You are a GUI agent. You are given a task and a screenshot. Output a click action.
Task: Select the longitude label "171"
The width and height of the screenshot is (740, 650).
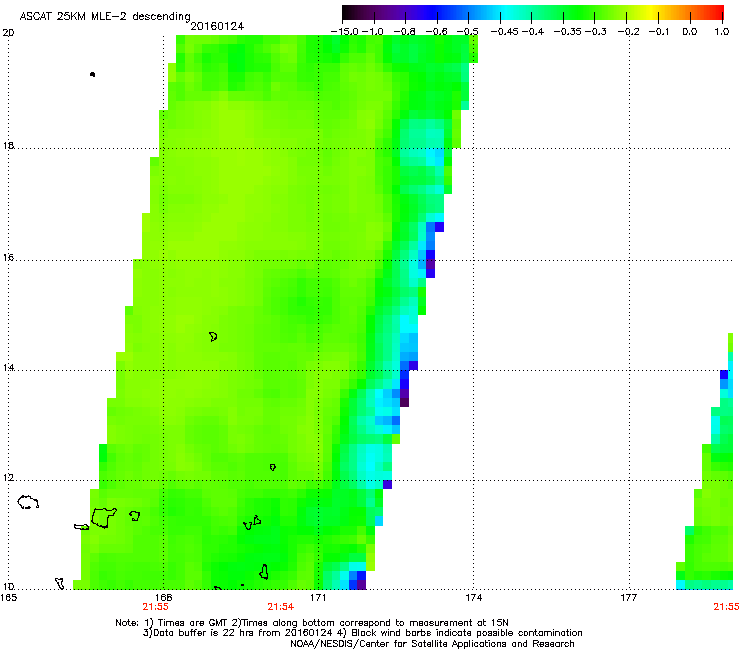pos(318,598)
